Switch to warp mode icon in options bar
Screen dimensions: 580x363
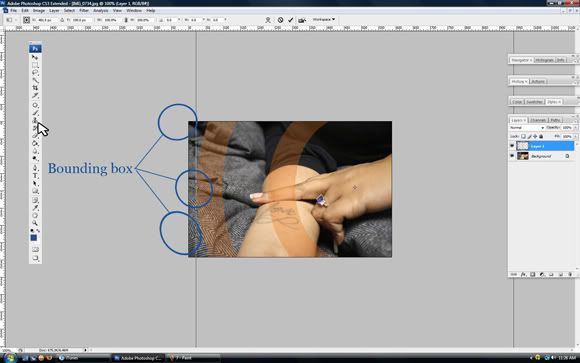(268, 20)
